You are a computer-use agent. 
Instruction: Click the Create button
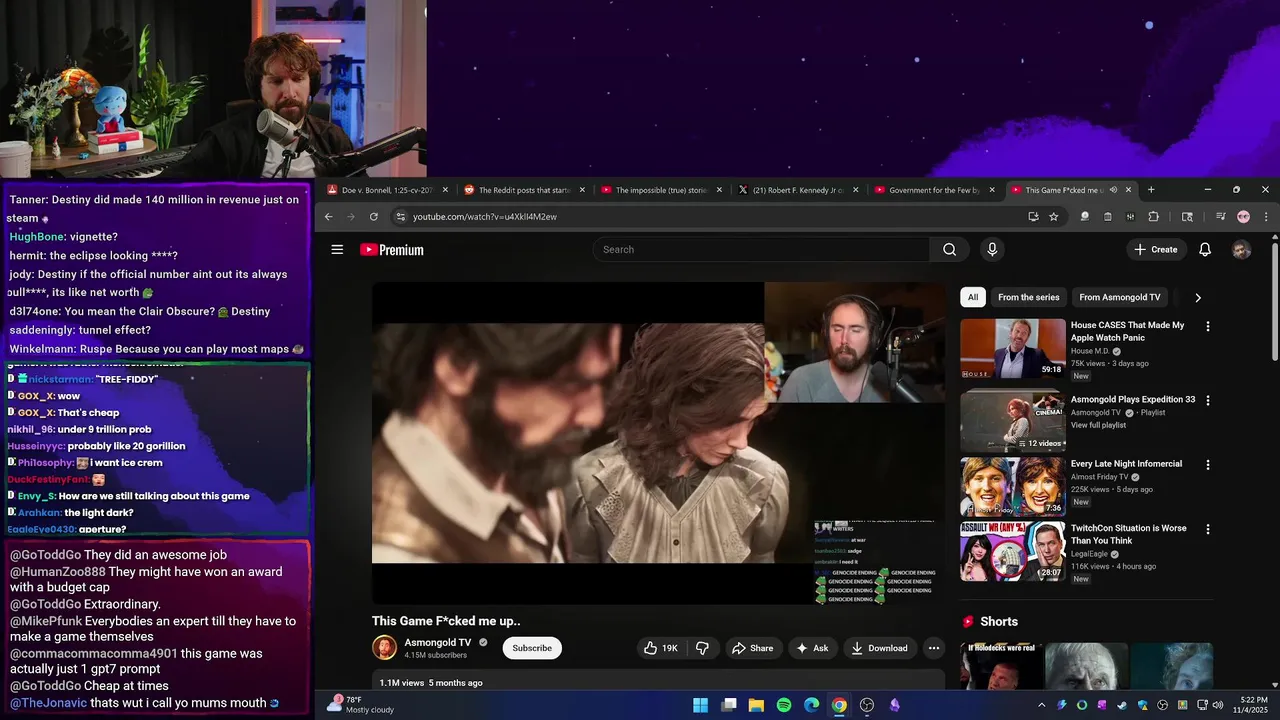click(1156, 250)
